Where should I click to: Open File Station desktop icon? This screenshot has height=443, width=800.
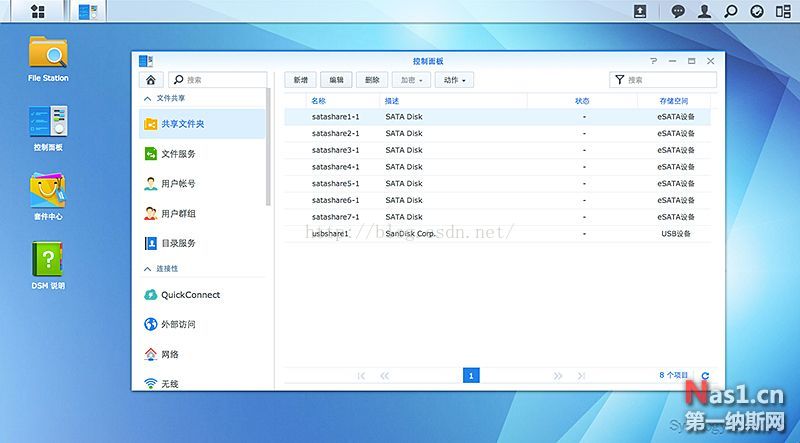[48, 56]
